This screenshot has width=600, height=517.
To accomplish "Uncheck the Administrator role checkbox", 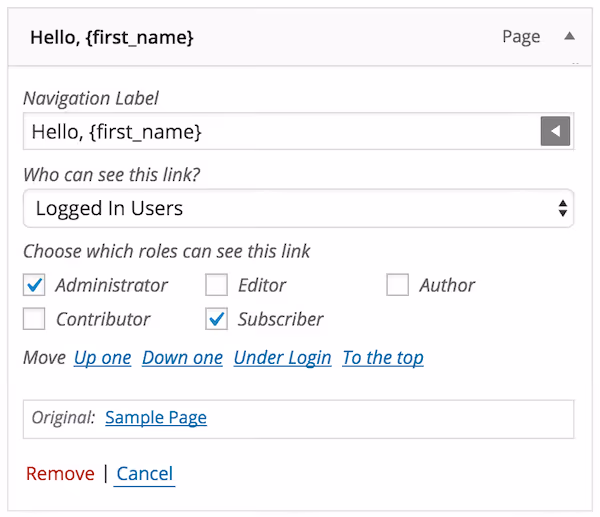I will click(x=34, y=285).
